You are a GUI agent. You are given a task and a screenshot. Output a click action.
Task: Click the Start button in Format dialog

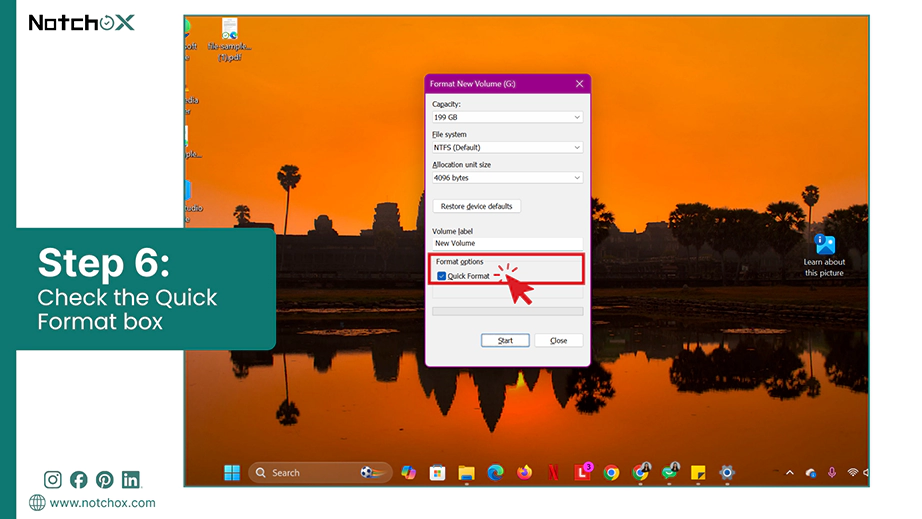click(505, 340)
